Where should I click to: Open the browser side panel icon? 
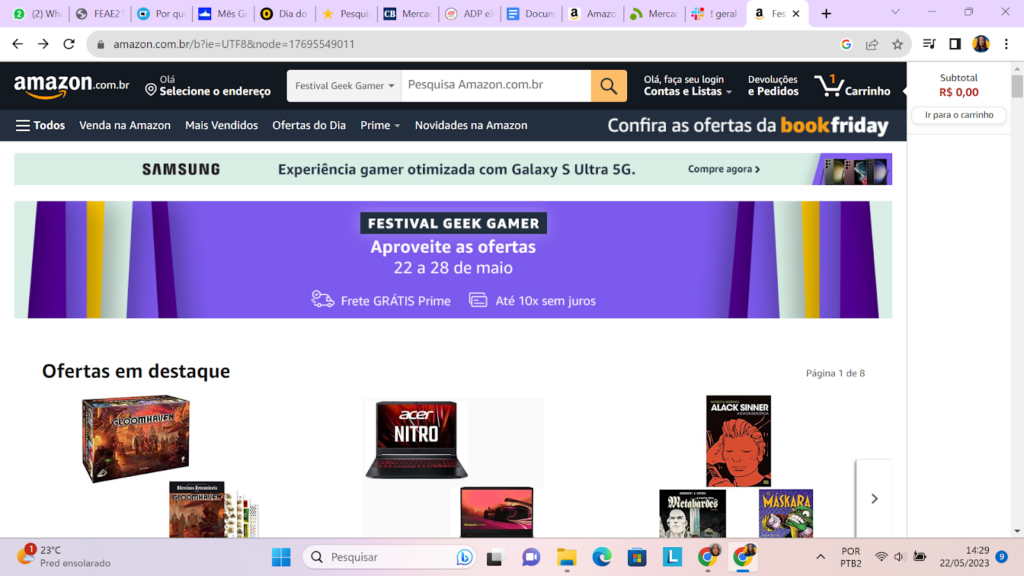(955, 44)
